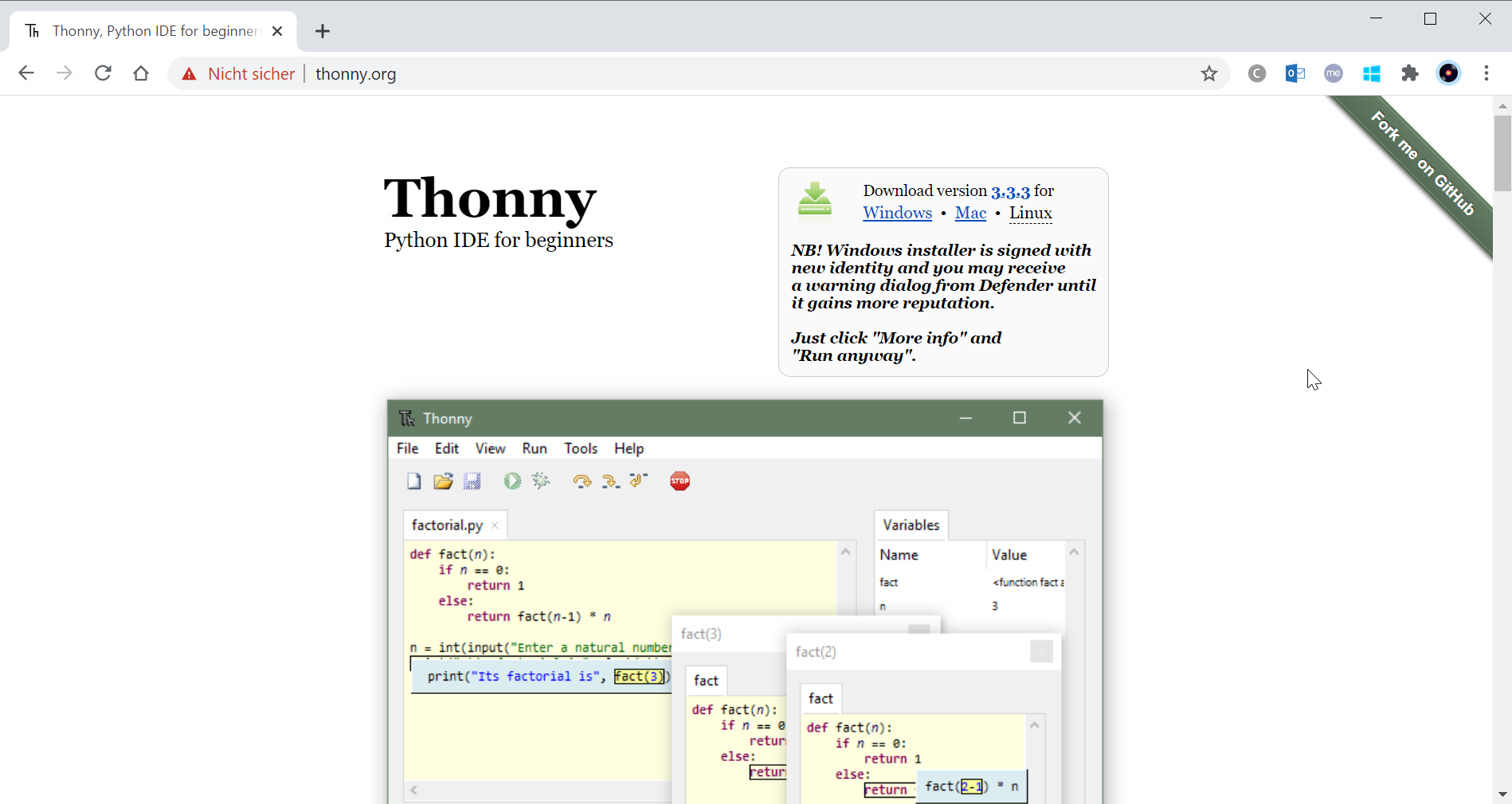Click the New file icon in Thonny toolbar
The image size is (1512, 804).
tap(414, 481)
